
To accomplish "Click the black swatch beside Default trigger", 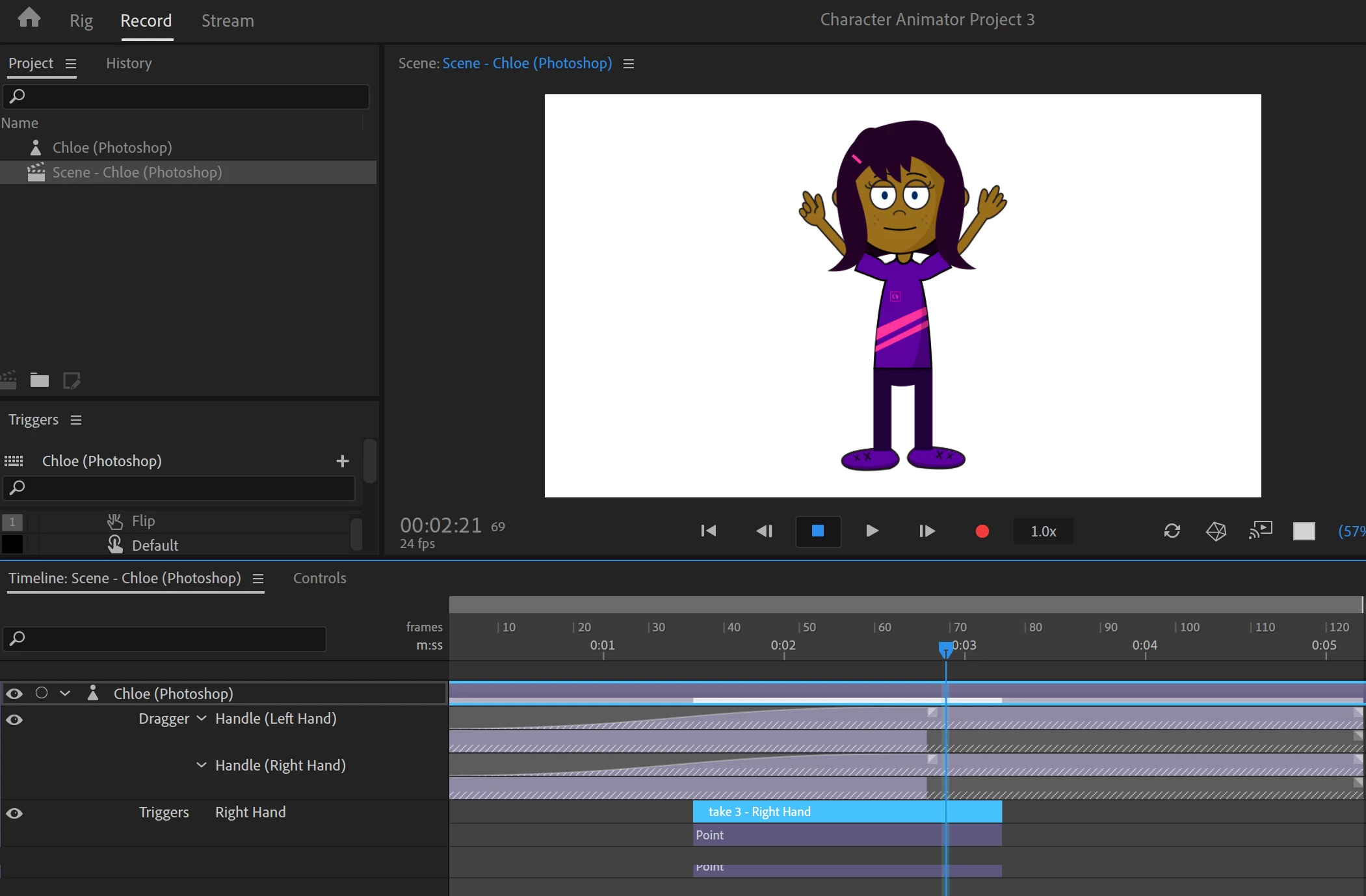I will click(x=12, y=545).
